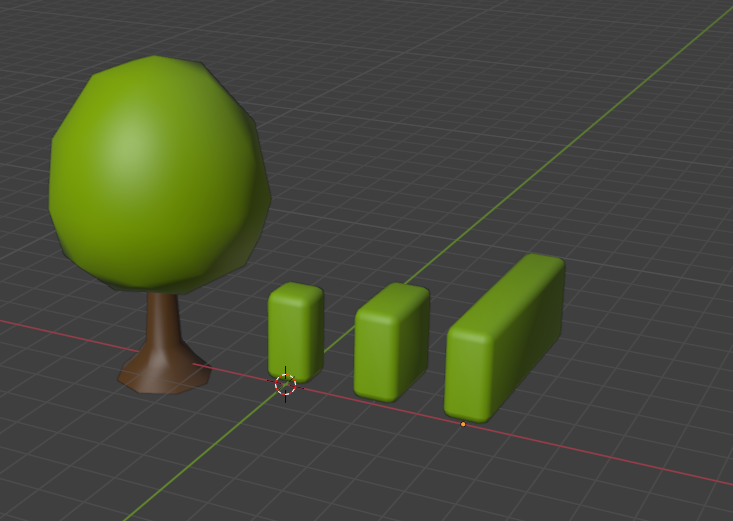
Task: Click the orange object origin dot
Action: 463,424
